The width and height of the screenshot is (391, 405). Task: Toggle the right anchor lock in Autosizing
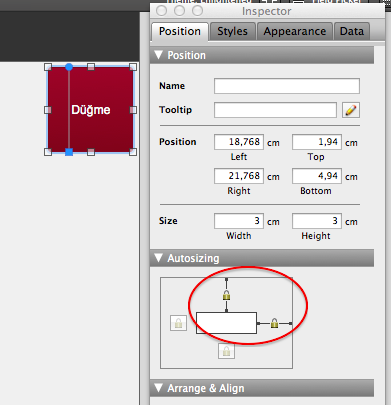click(274, 323)
